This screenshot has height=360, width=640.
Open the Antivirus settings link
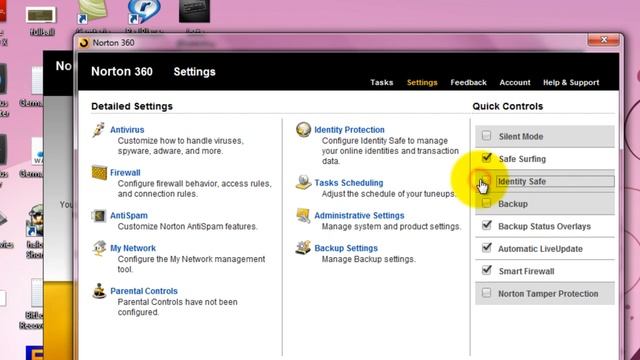[127, 130]
